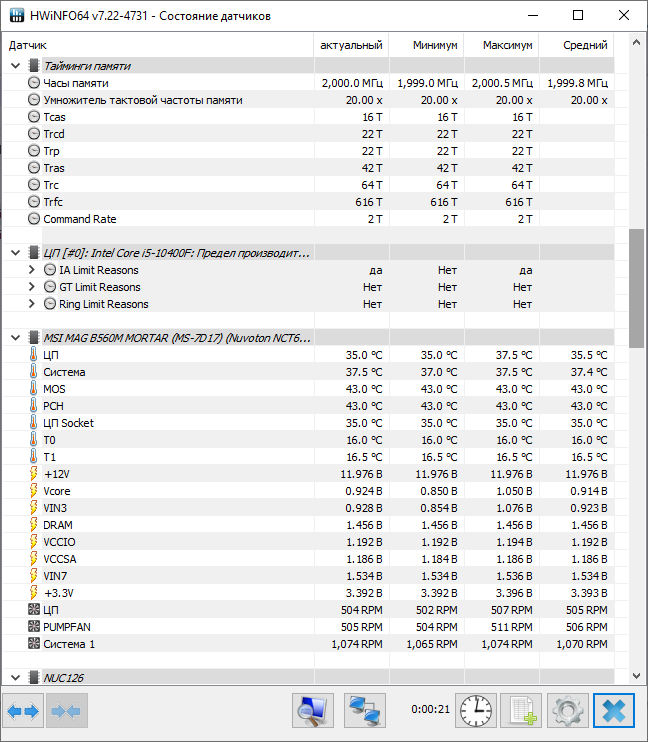Start logging with the document-plus icon

pos(521,711)
